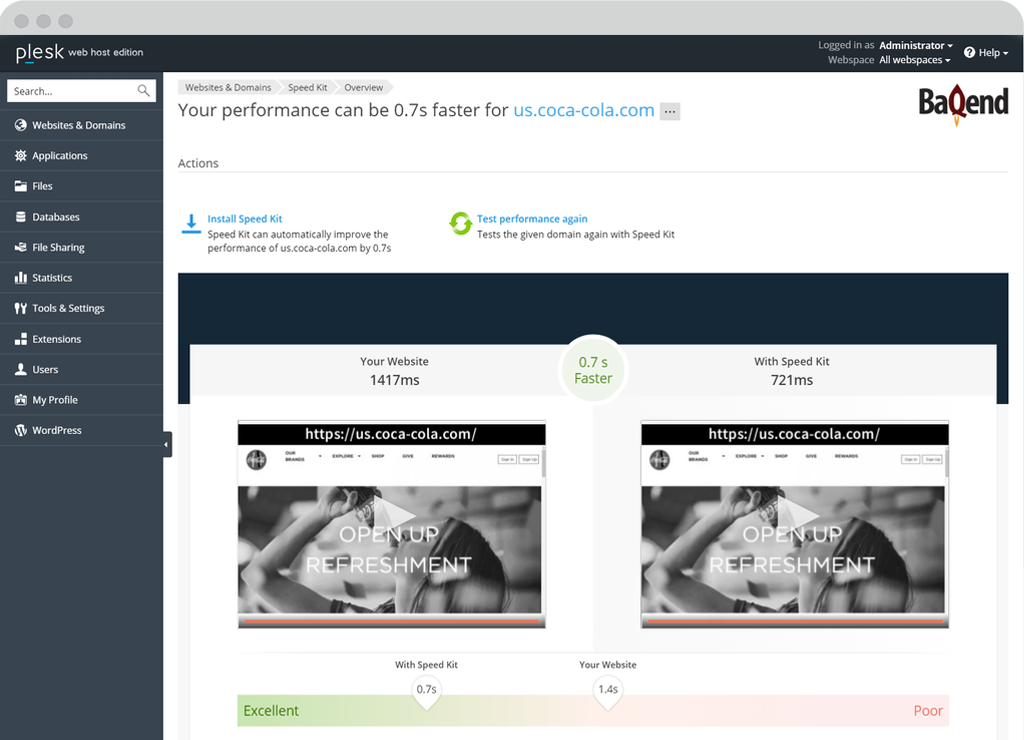The image size is (1024, 740).
Task: Click the Tools & Settings wrench icon
Action: coord(21,308)
